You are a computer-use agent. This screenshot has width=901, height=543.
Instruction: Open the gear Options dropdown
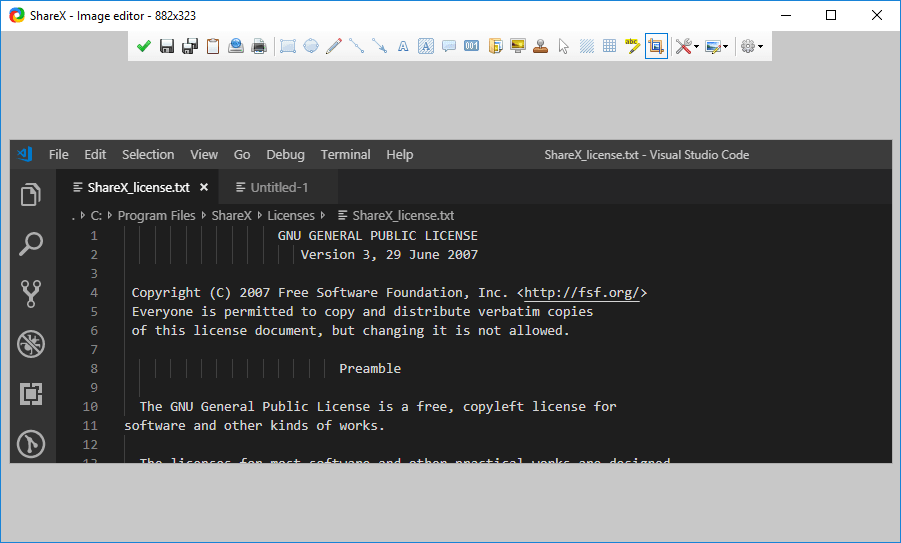(x=752, y=46)
